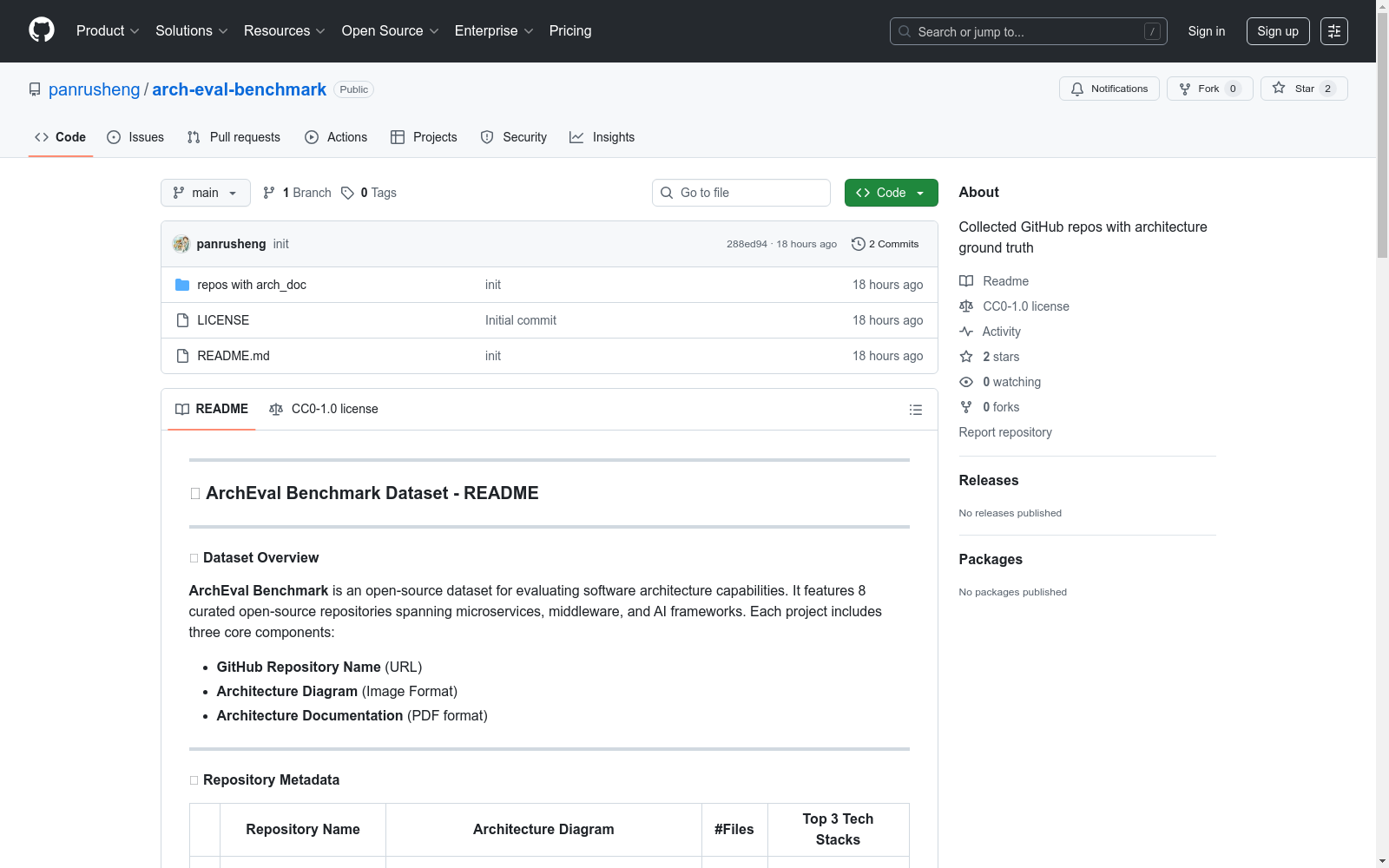Click the Search or jump to field
The width and height of the screenshot is (1389, 868).
[x=1029, y=31]
